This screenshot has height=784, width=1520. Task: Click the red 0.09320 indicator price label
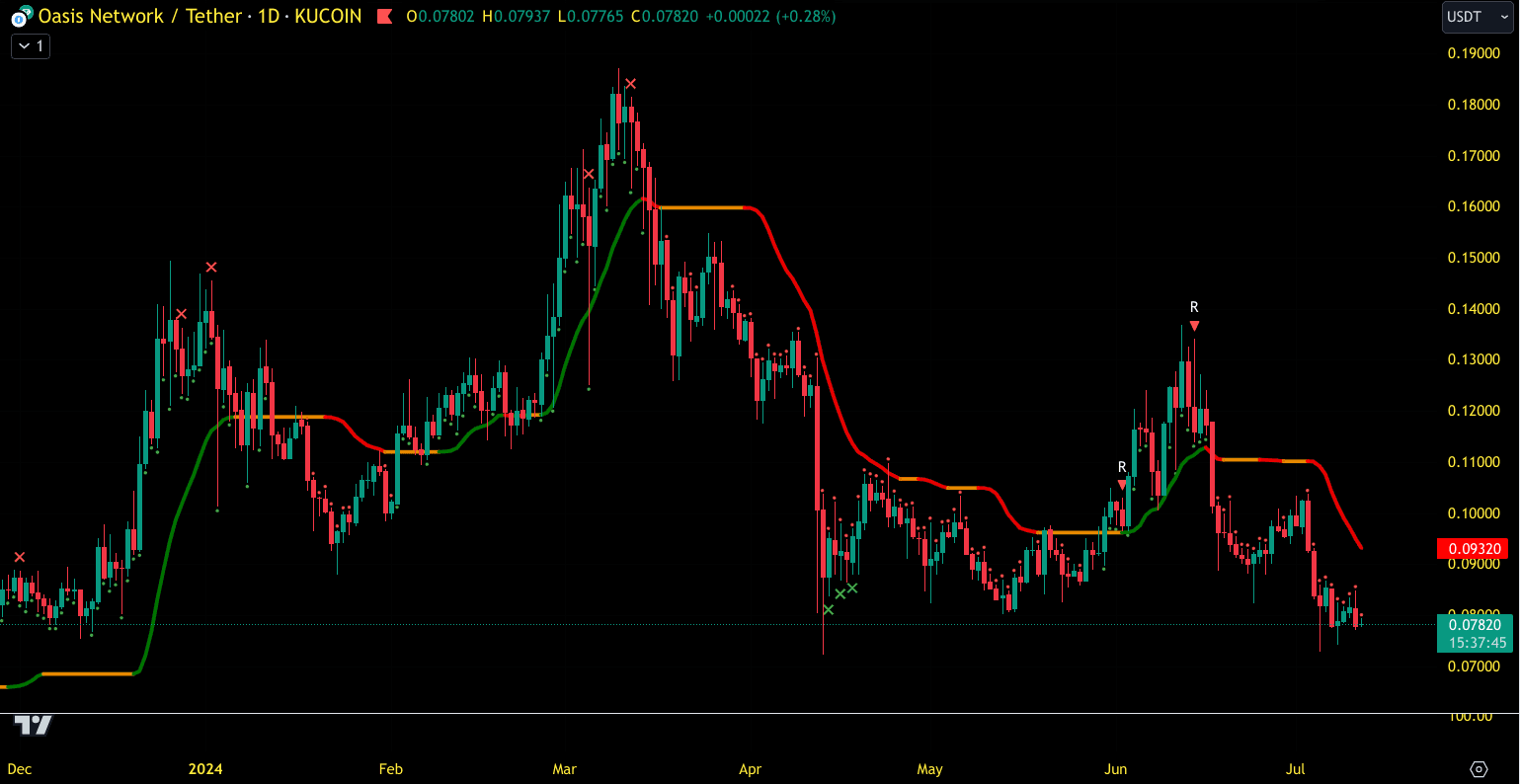click(x=1475, y=549)
